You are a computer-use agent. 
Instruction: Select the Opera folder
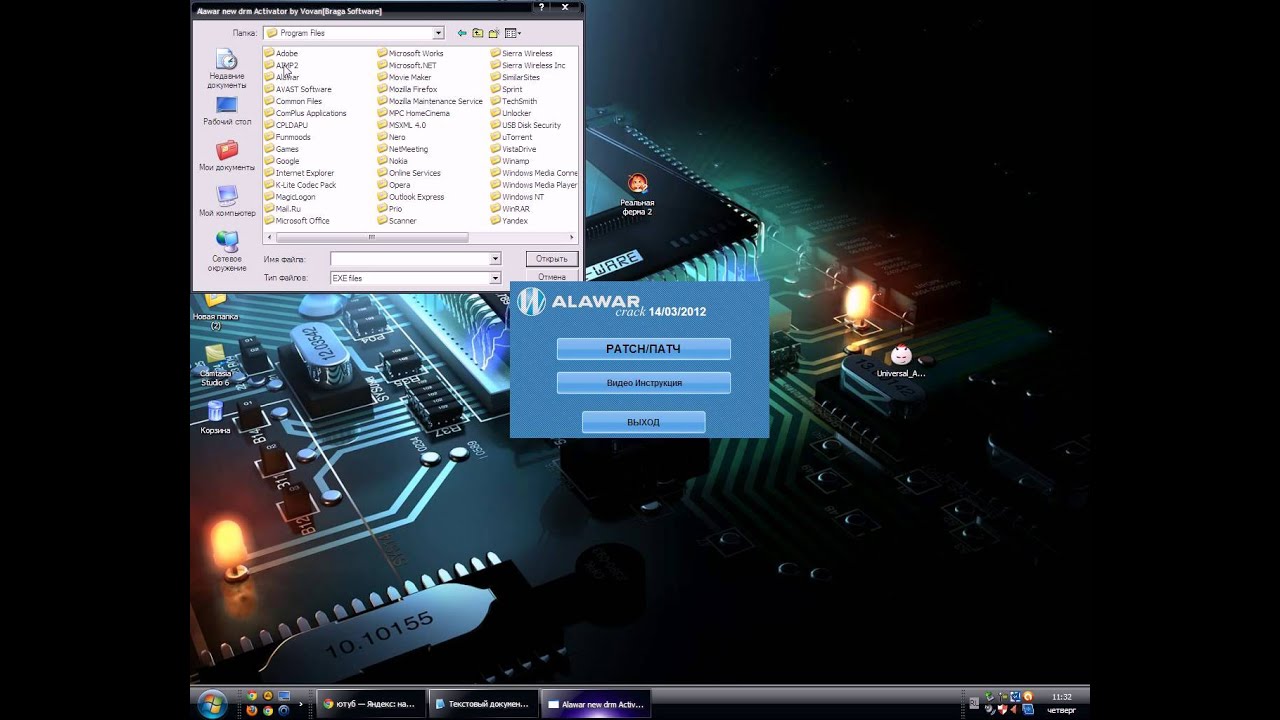coord(394,185)
